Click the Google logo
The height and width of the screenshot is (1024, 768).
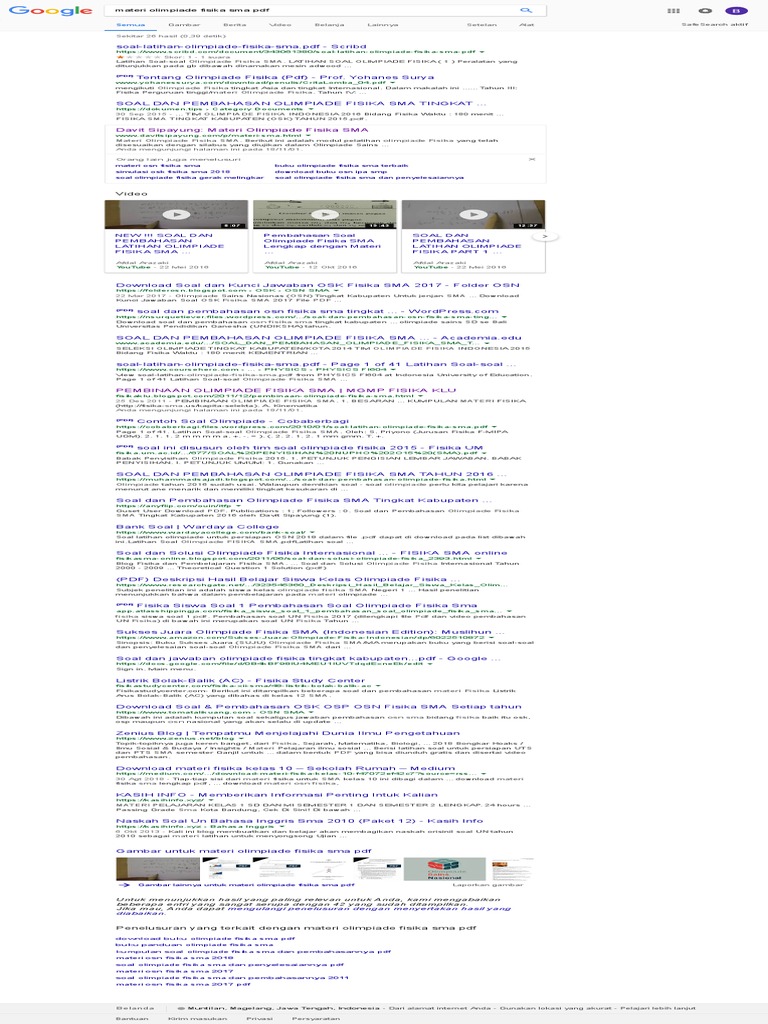pyautogui.click(x=50, y=10)
